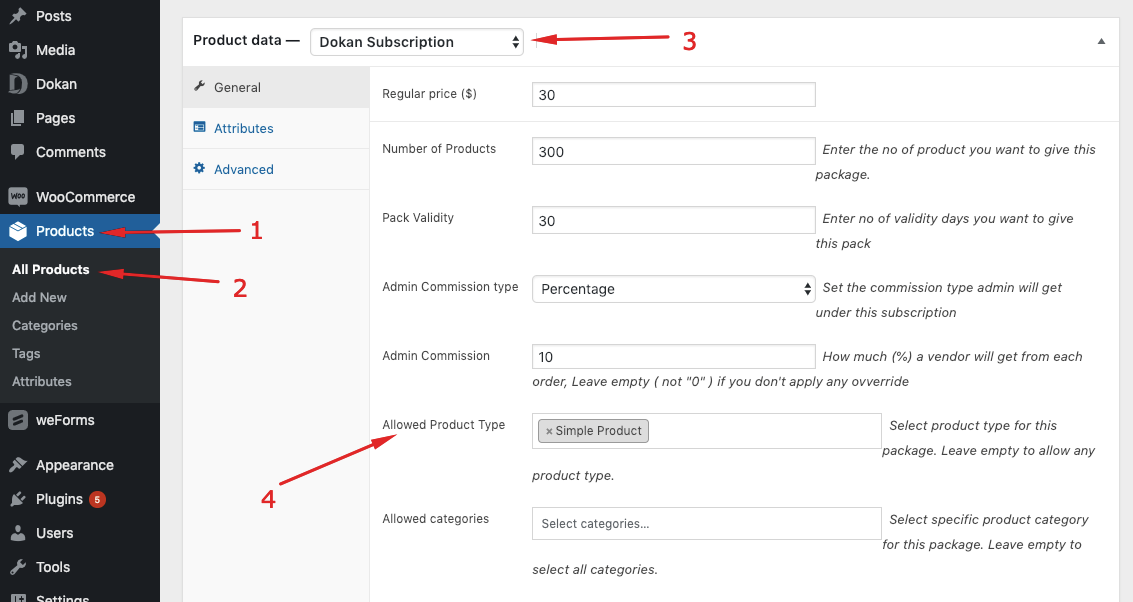Screen dimensions: 1133x602
Task: Open Allowed categories selector
Action: point(707,523)
